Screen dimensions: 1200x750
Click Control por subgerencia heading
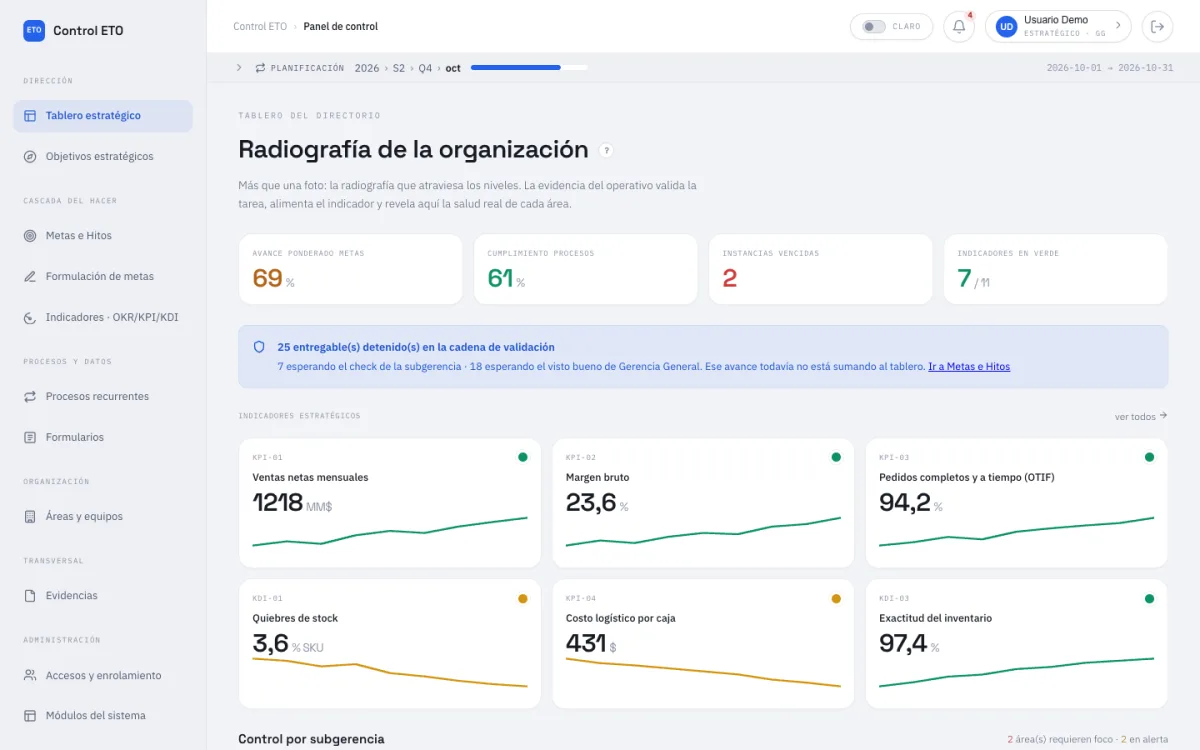pos(311,739)
